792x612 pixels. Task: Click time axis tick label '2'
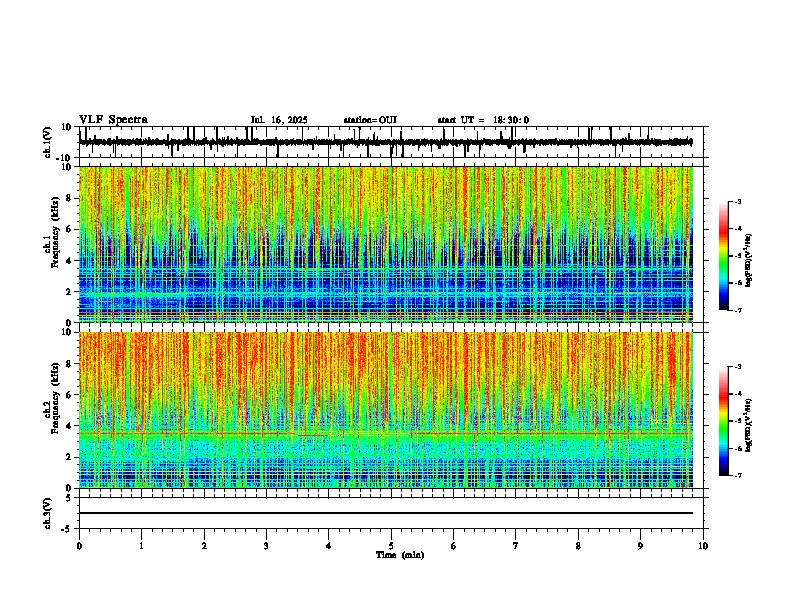[204, 546]
